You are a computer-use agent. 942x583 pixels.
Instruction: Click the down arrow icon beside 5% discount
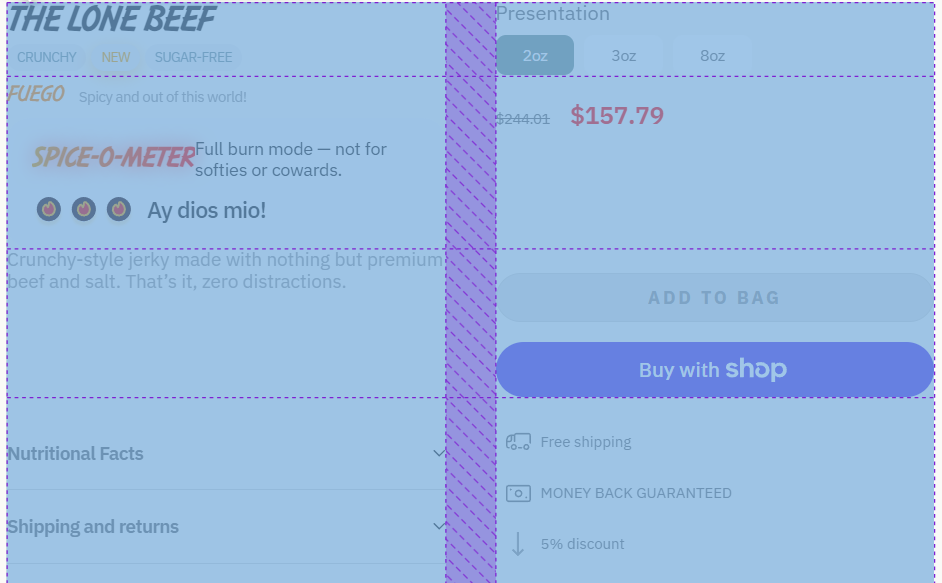pos(518,544)
